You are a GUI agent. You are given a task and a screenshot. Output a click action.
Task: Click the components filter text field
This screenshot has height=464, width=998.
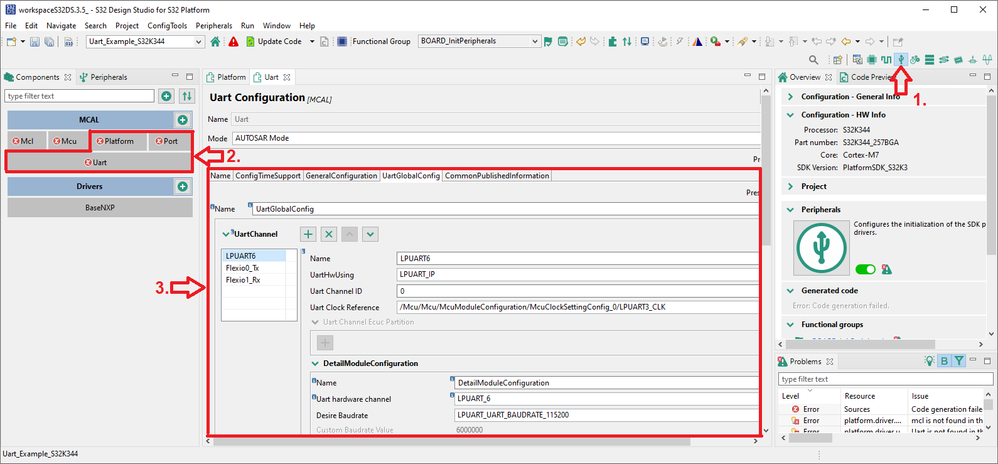pos(80,96)
